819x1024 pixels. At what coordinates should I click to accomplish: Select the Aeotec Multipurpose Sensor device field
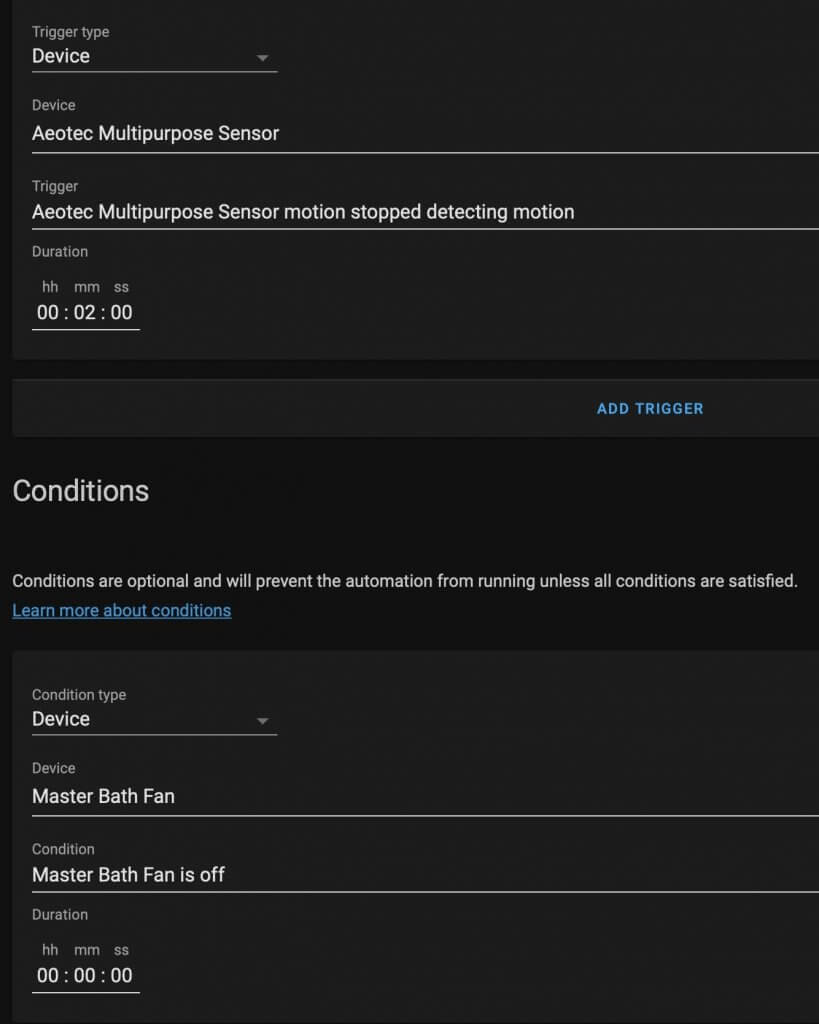pyautogui.click(x=425, y=134)
